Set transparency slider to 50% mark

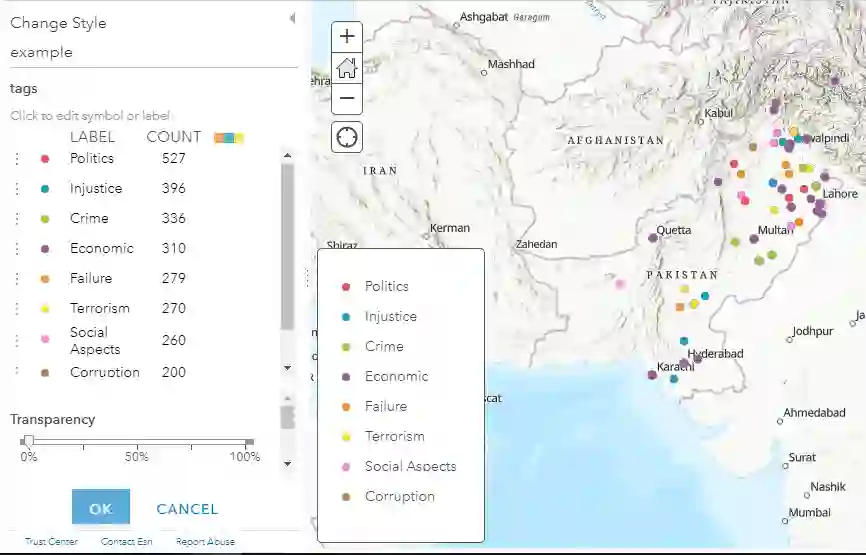click(x=137, y=442)
